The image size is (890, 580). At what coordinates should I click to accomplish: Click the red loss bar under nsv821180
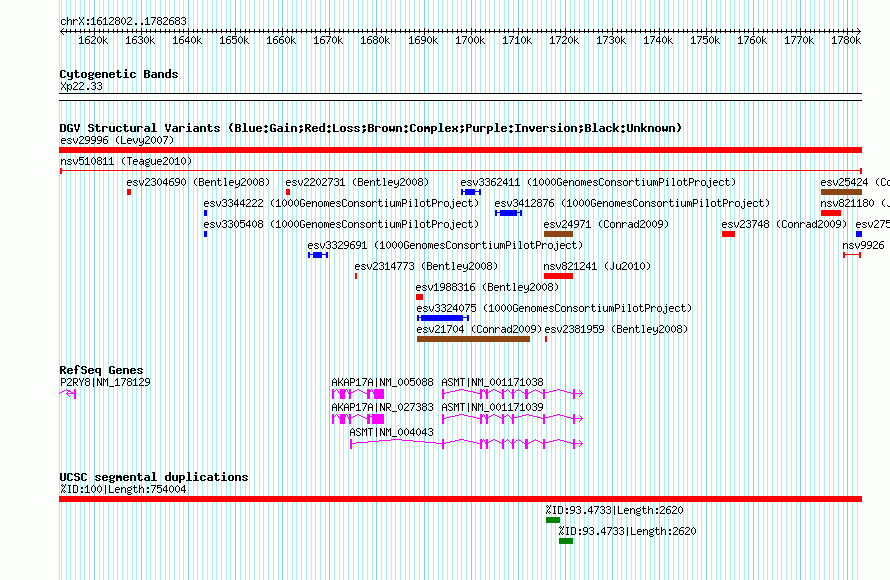831,213
